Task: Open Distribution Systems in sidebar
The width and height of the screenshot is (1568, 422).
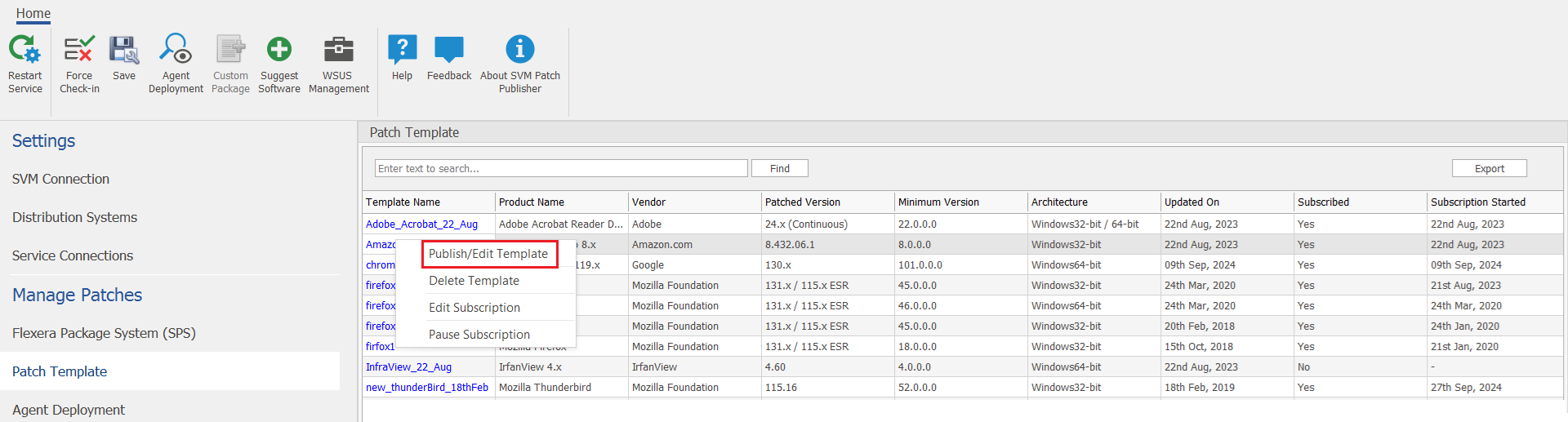Action: tap(74, 217)
